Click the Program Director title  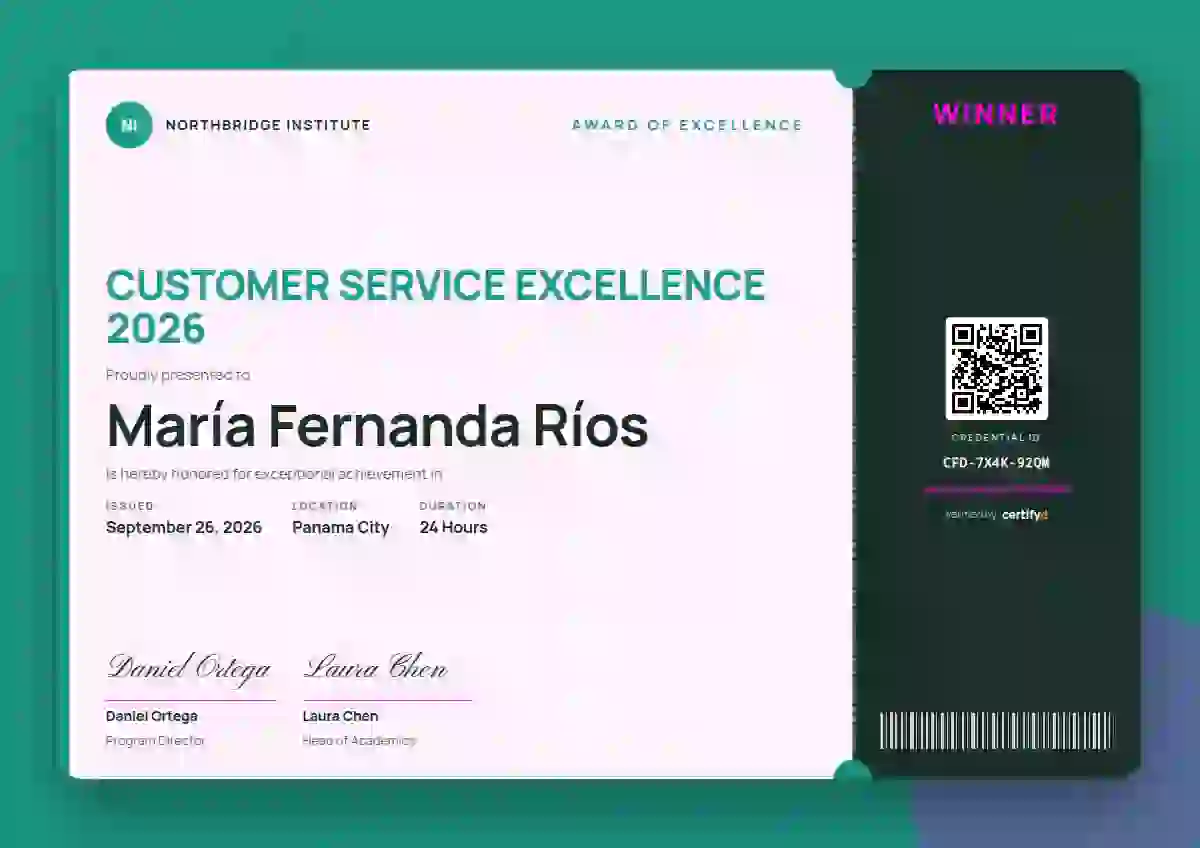[156, 741]
